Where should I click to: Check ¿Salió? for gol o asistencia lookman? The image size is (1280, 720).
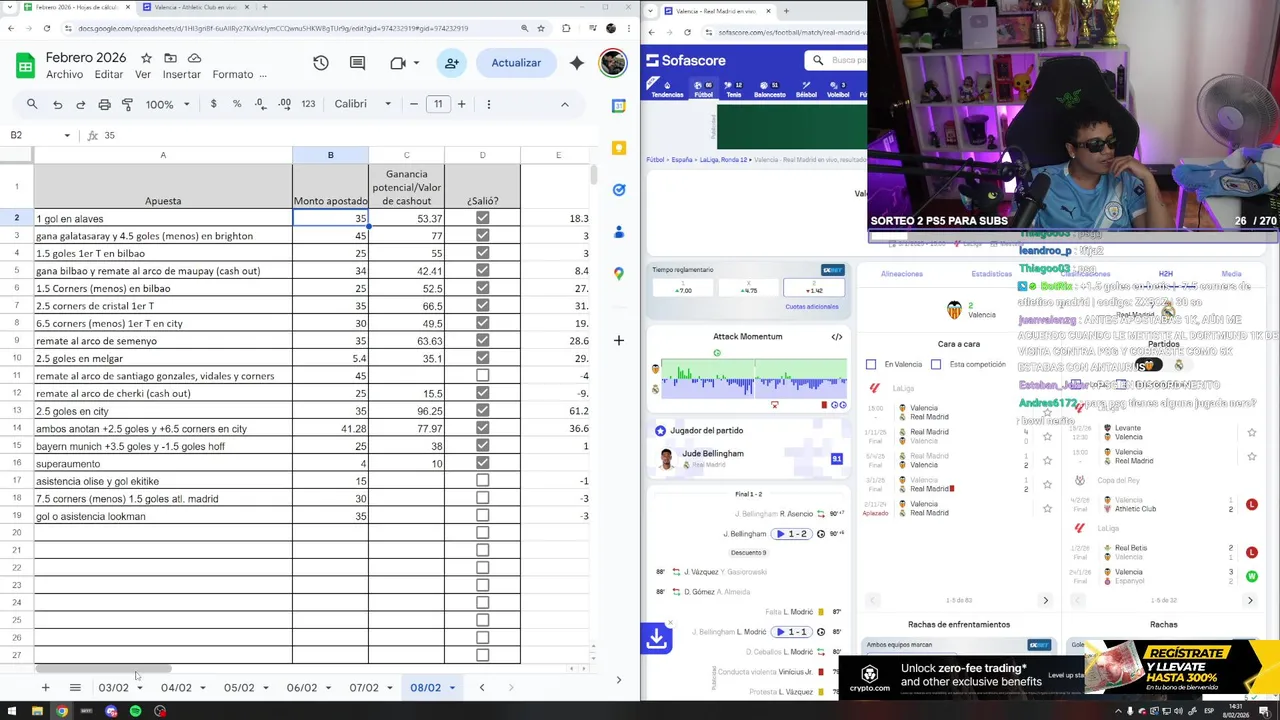(x=482, y=516)
